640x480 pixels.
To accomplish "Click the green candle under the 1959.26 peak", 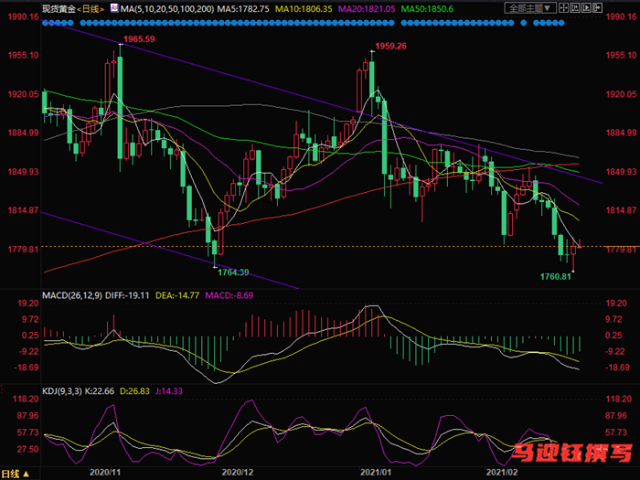I will click(x=372, y=80).
